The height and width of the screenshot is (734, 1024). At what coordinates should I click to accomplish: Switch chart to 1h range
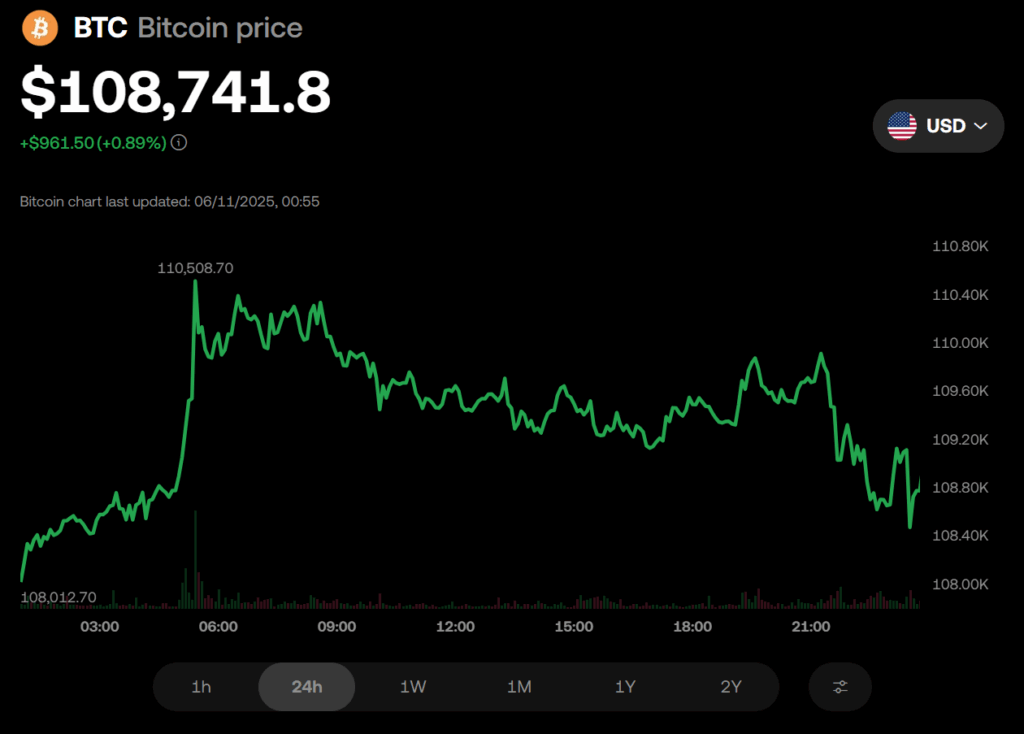(x=201, y=687)
